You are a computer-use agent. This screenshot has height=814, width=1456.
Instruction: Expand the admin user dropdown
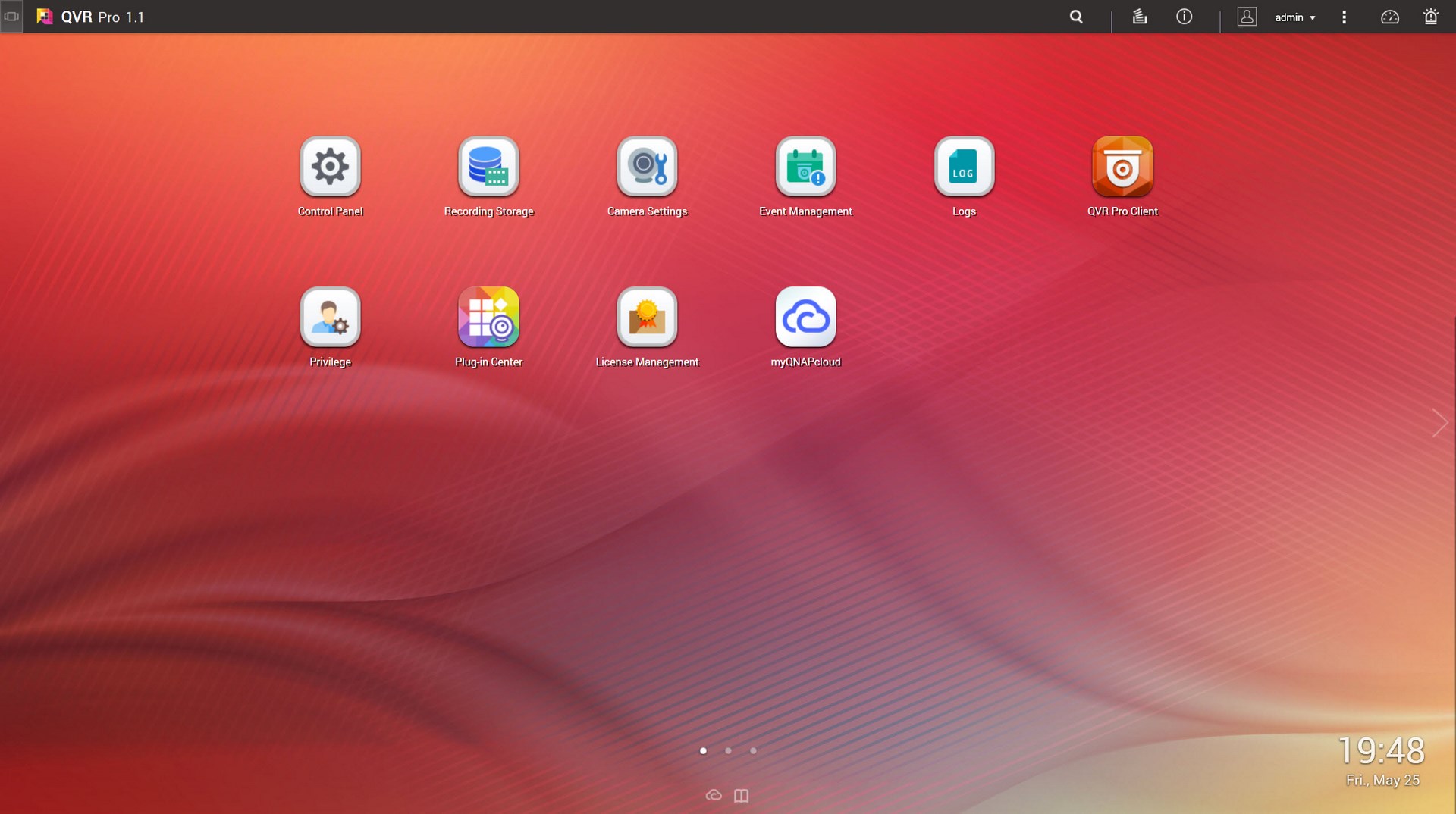pyautogui.click(x=1294, y=17)
